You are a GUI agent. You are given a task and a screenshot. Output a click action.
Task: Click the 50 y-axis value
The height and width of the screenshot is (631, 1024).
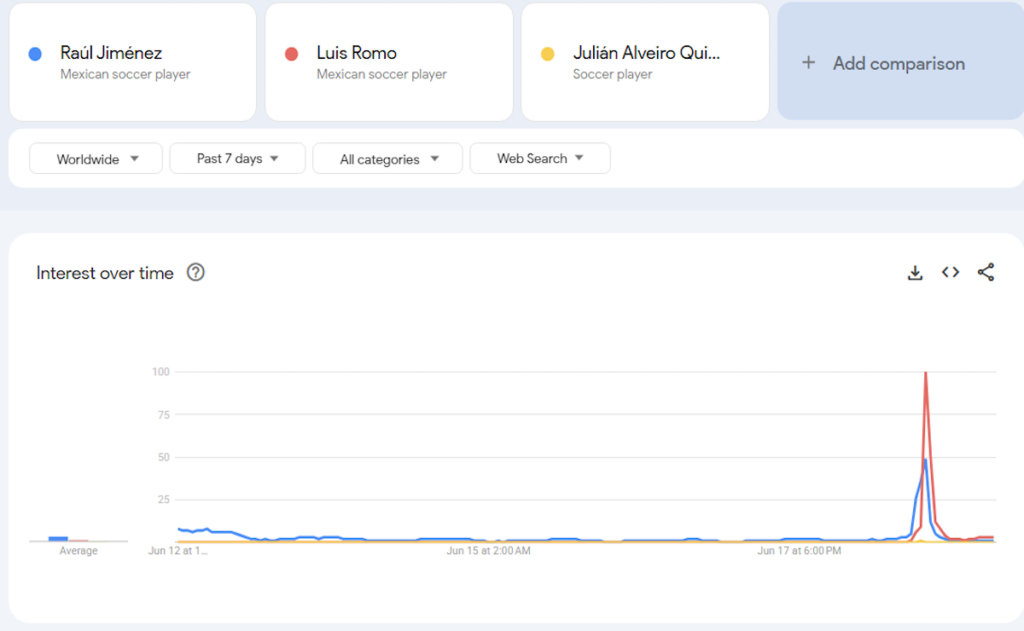163,457
